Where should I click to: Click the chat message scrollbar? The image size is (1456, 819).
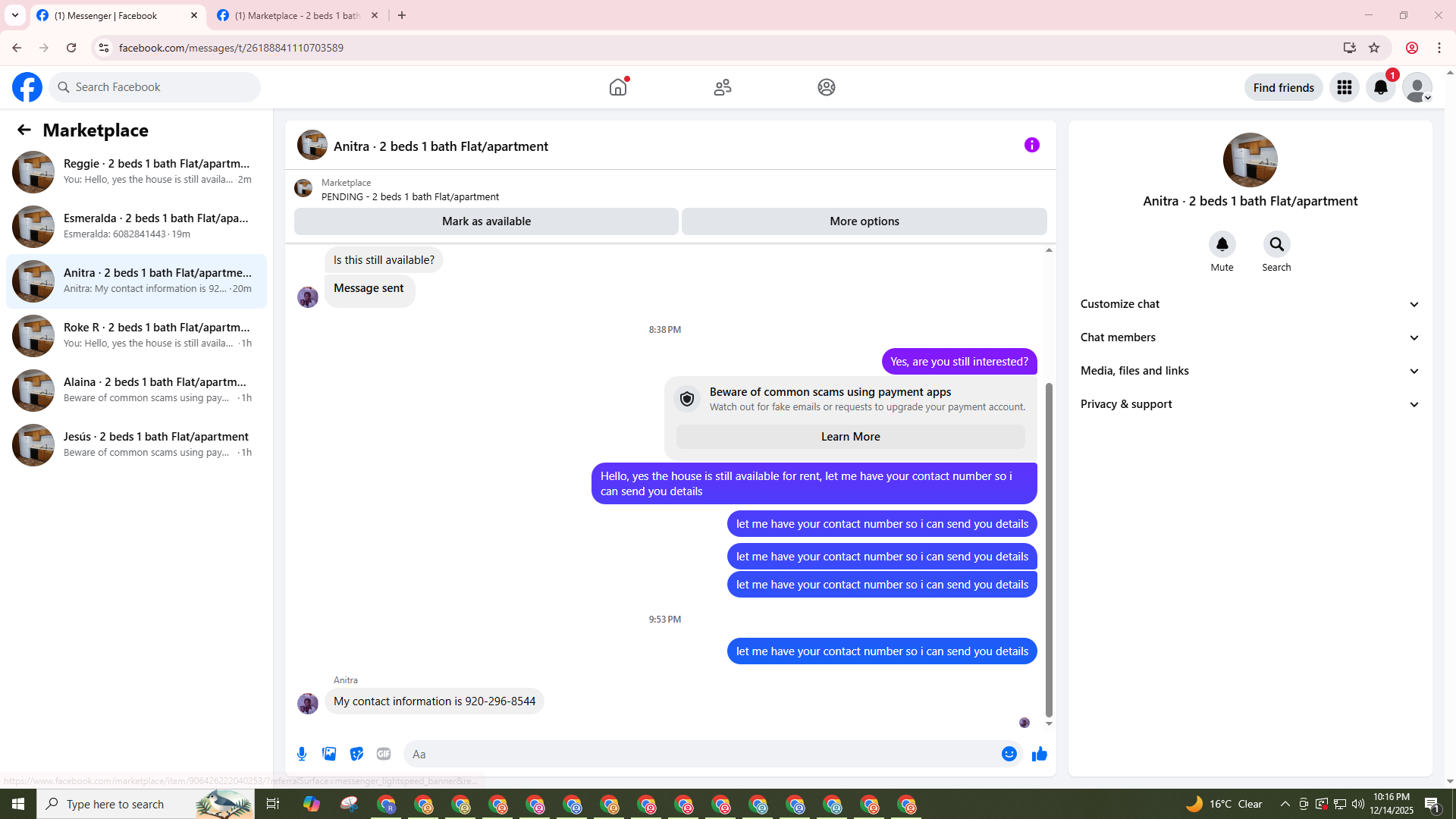(1049, 550)
